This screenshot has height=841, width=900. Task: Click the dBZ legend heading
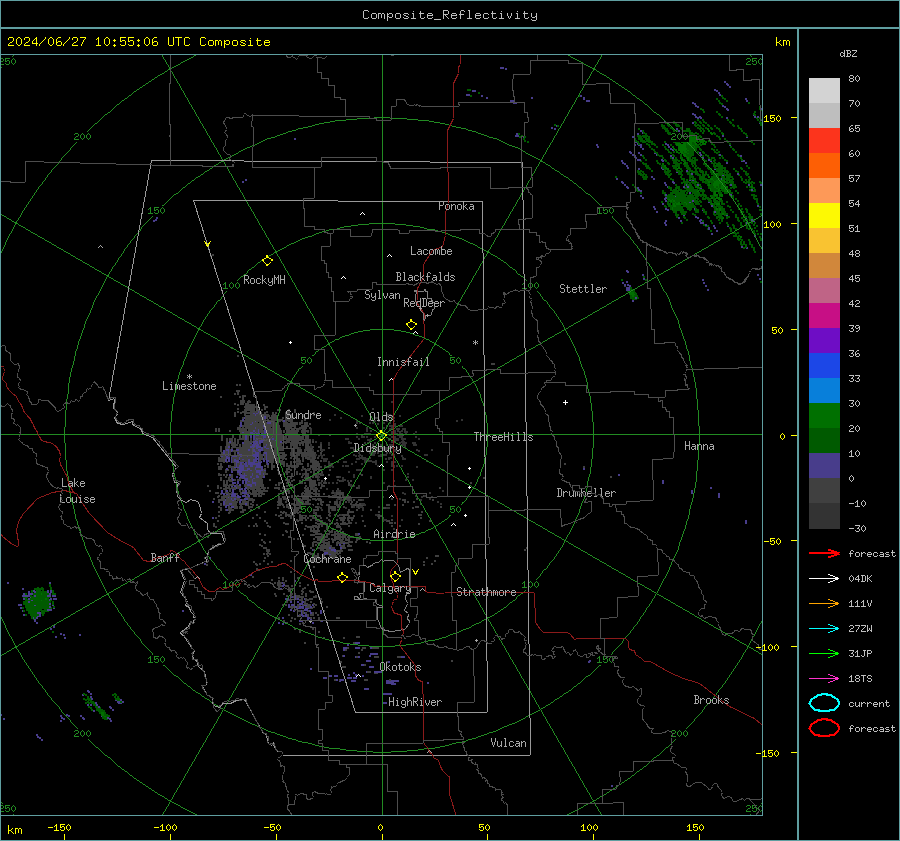pyautogui.click(x=848, y=53)
